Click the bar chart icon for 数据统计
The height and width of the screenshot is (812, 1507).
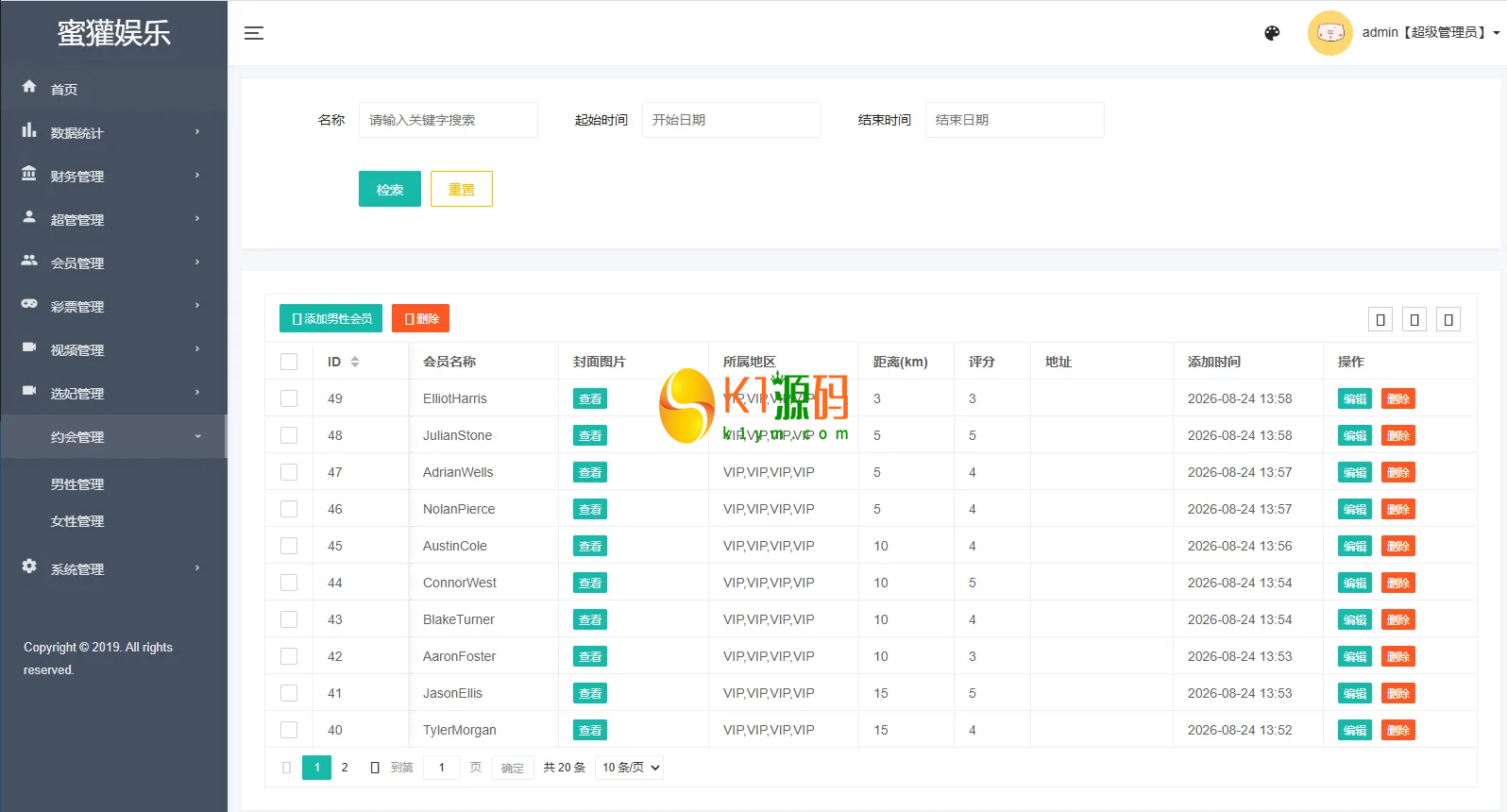(x=29, y=130)
